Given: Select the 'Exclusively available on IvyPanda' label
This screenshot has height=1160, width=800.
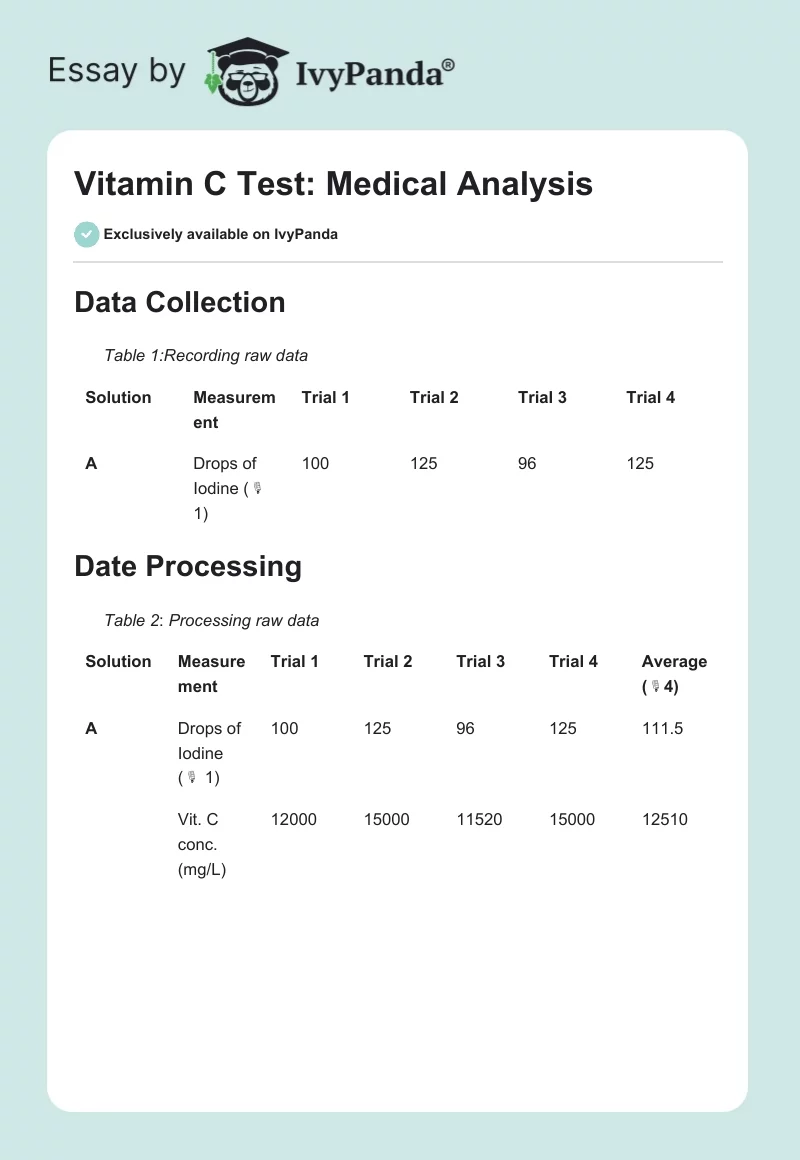Looking at the screenshot, I should point(220,234).
